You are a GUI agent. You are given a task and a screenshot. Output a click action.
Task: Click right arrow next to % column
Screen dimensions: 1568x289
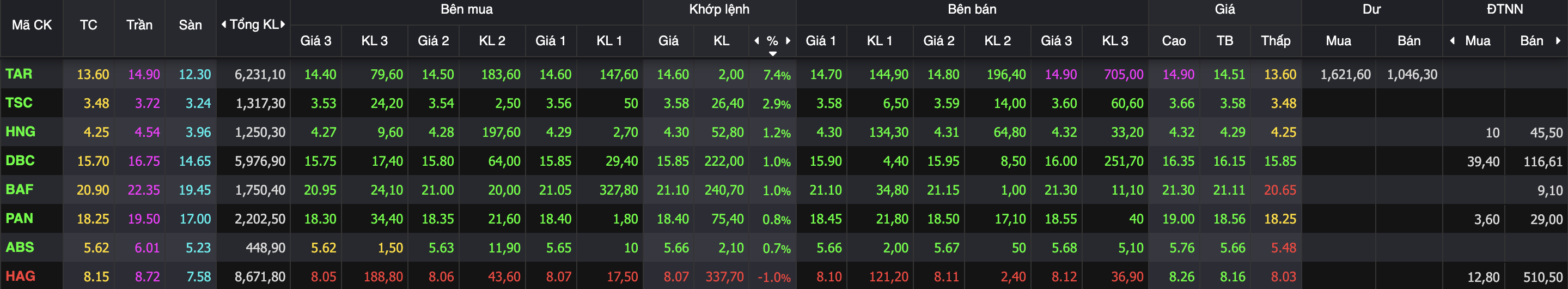[788, 40]
